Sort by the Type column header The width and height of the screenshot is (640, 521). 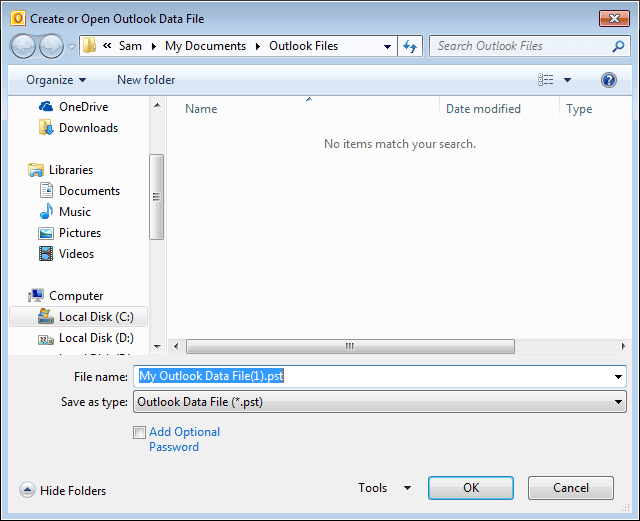[579, 109]
